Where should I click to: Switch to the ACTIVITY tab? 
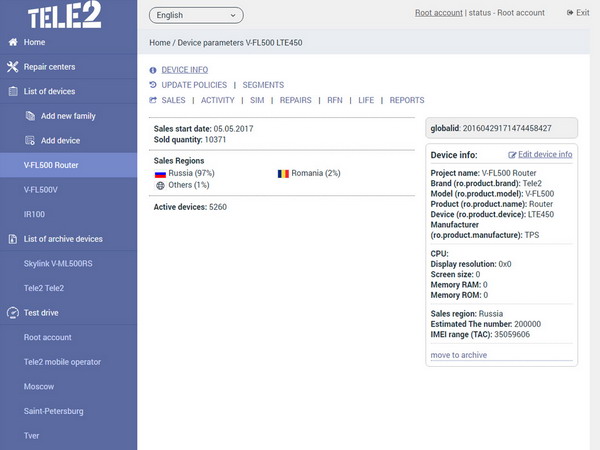click(217, 100)
